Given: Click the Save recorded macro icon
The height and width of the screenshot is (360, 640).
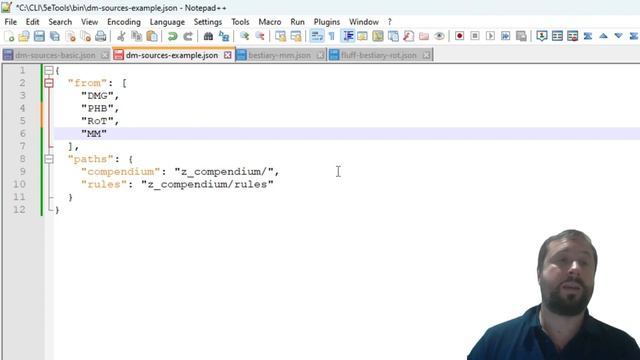Looking at the screenshot, I should 521,36.
